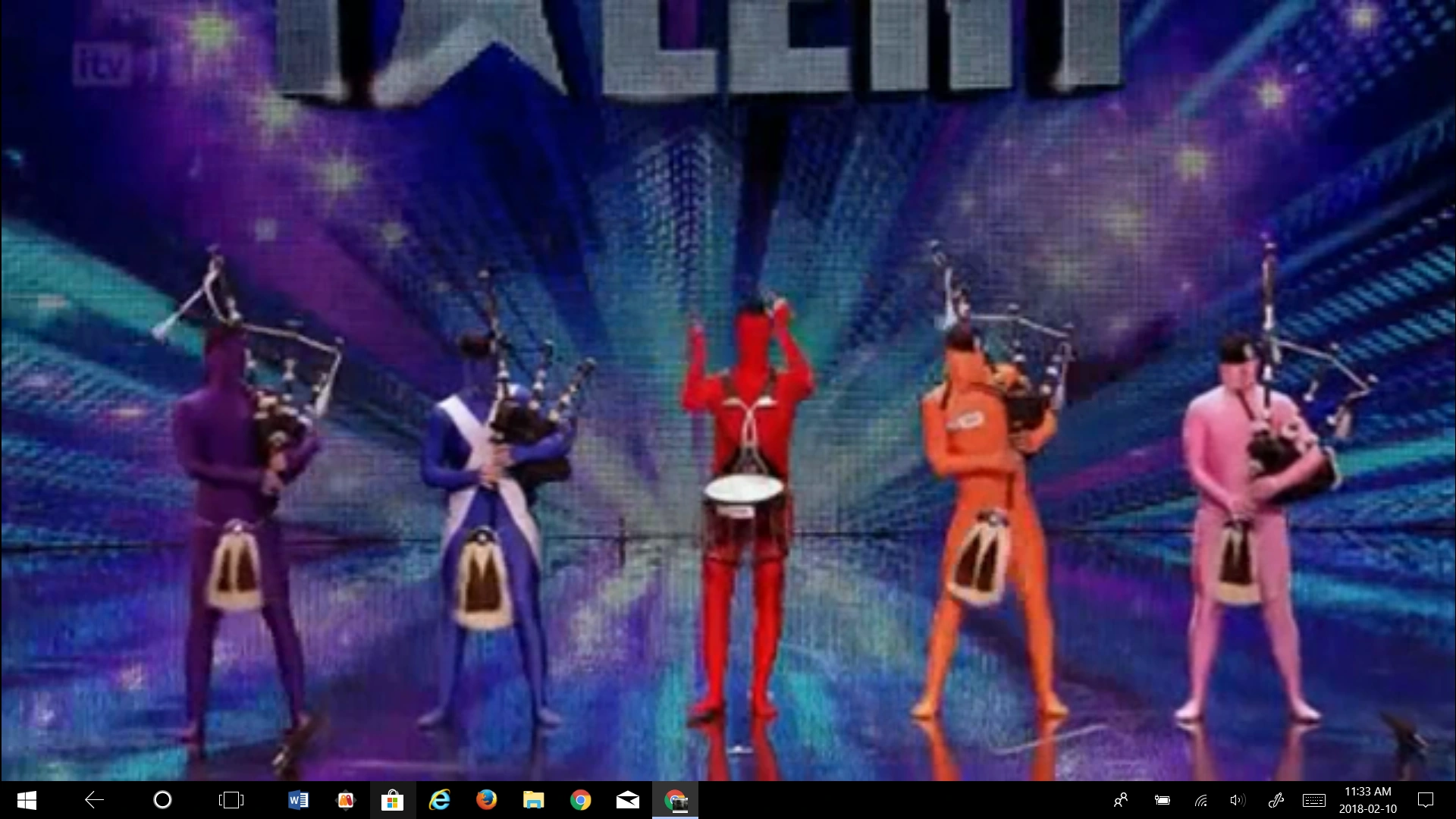The width and height of the screenshot is (1456, 819).
Task: Open Windows Ink Workspace pen icon
Action: point(1276,800)
